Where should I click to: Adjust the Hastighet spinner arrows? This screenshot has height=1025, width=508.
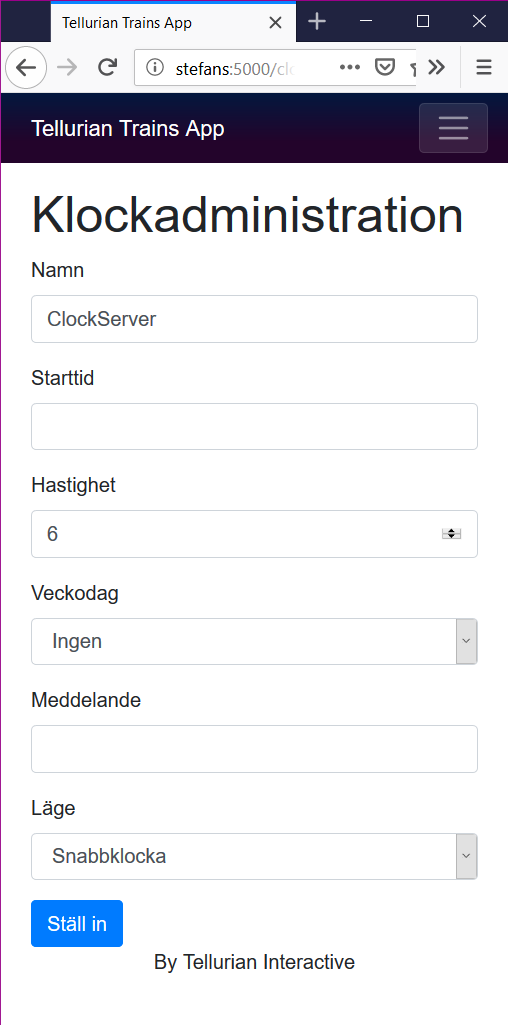pos(451,534)
